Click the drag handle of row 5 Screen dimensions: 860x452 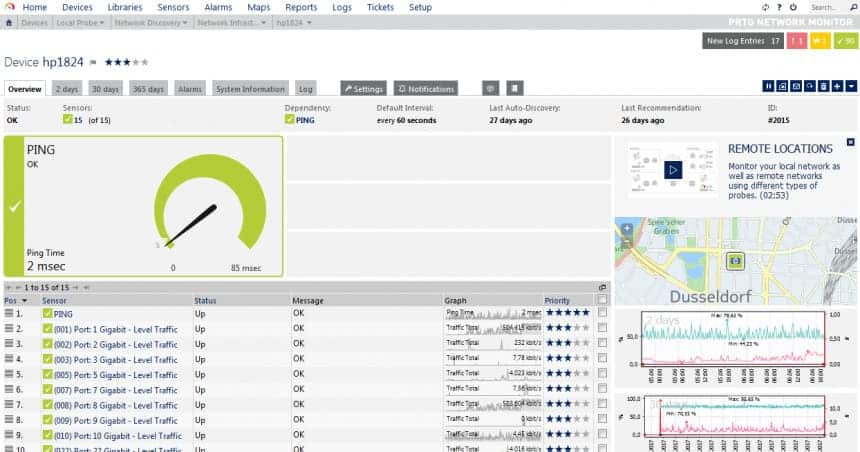(9, 374)
